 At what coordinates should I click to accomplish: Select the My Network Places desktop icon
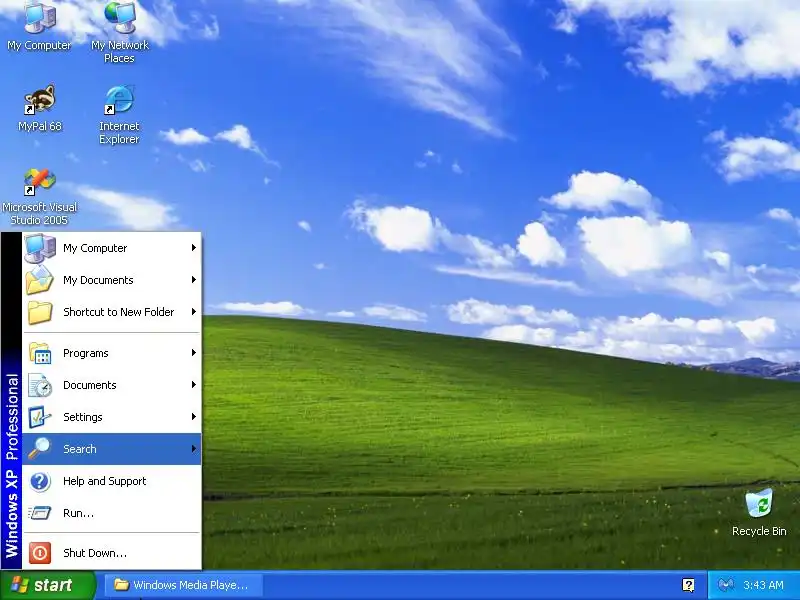tap(119, 31)
